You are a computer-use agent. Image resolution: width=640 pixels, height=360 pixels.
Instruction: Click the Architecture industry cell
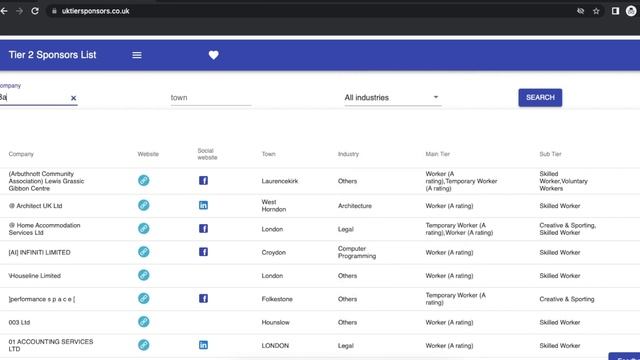coord(355,206)
